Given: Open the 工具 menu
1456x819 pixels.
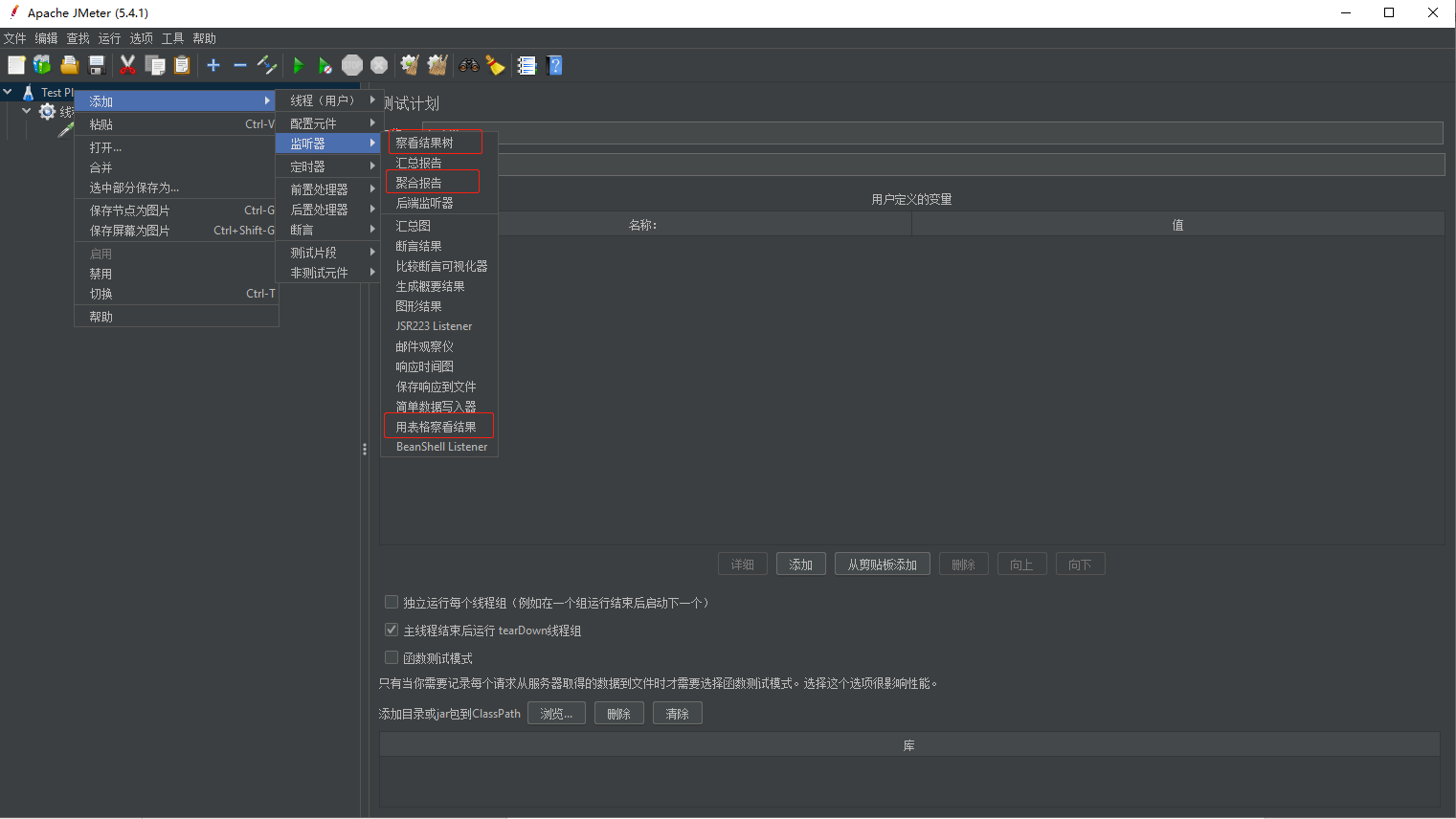Looking at the screenshot, I should [x=172, y=38].
